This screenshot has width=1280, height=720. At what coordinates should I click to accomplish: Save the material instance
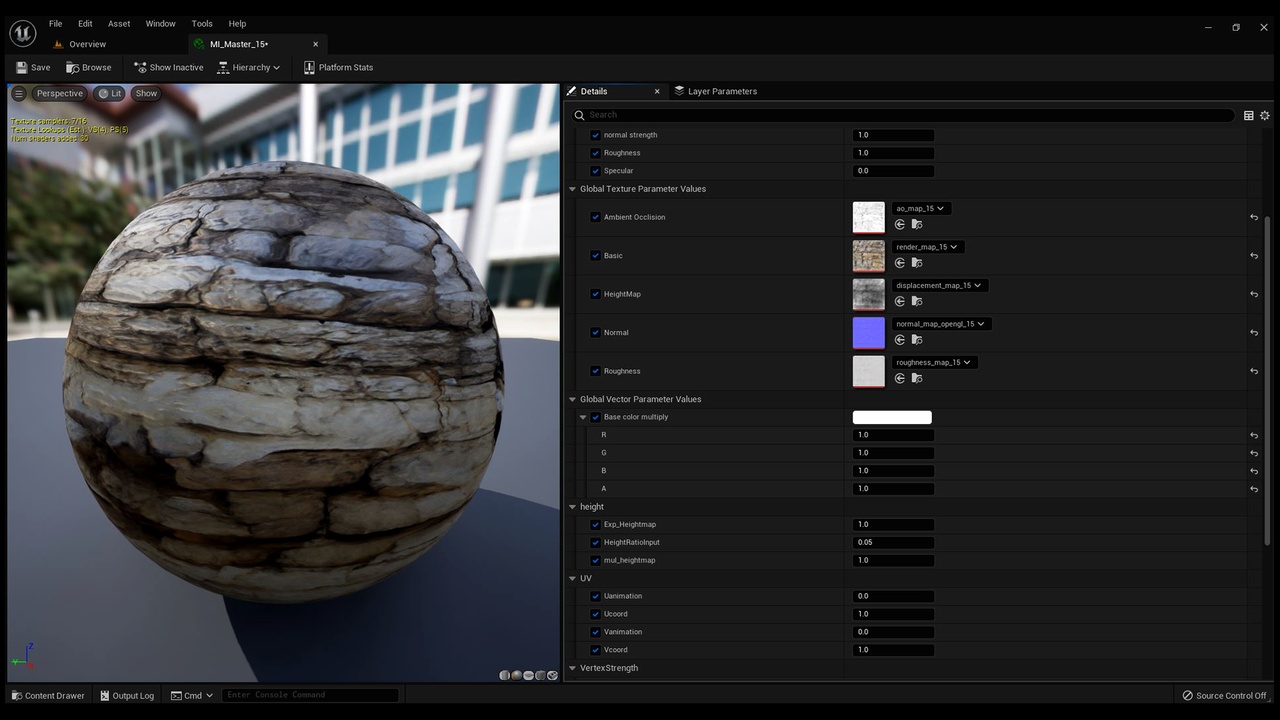click(33, 67)
